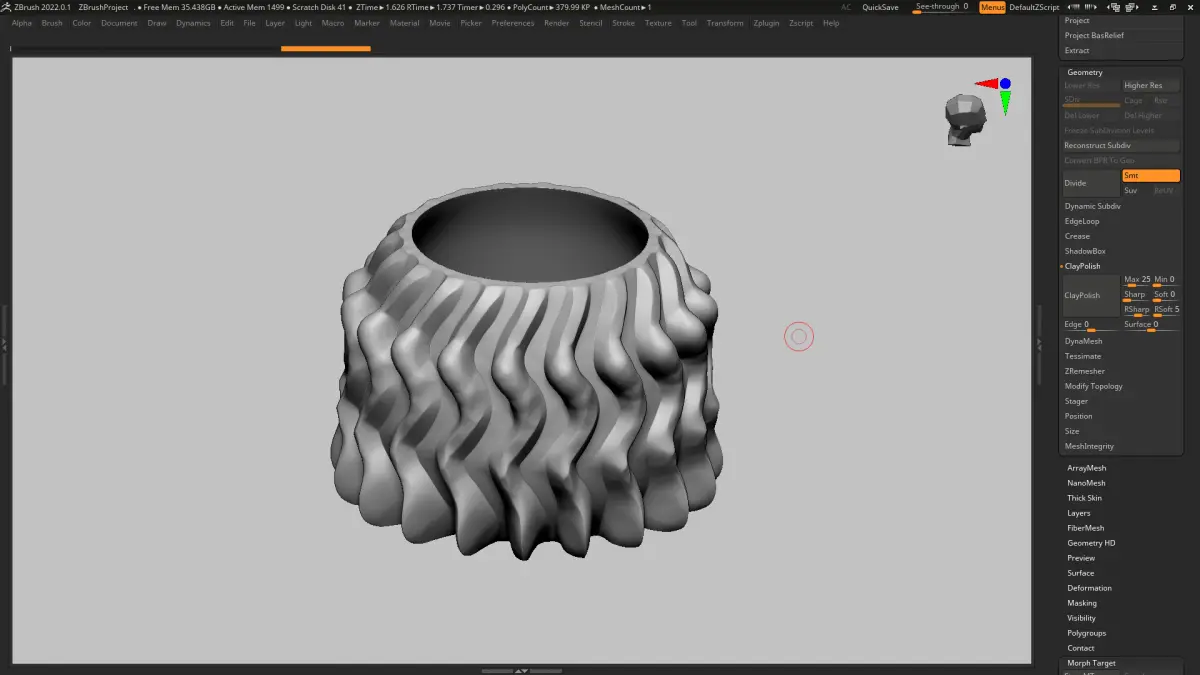This screenshot has height=675, width=1200.
Task: Open the Stroke menu
Action: coord(623,23)
